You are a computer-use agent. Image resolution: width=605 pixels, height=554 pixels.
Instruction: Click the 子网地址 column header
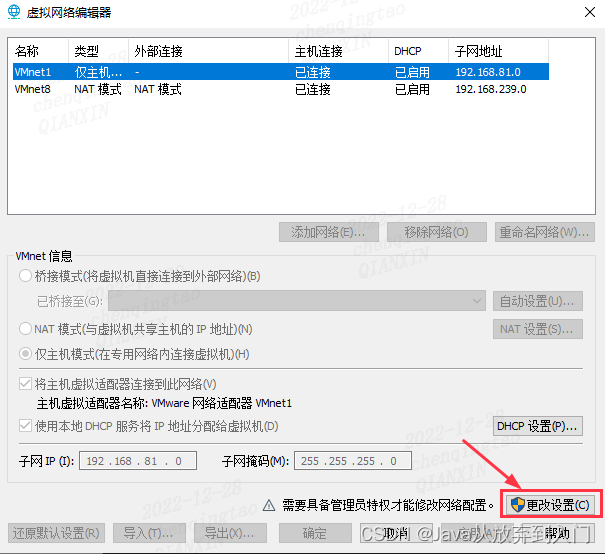(x=498, y=51)
